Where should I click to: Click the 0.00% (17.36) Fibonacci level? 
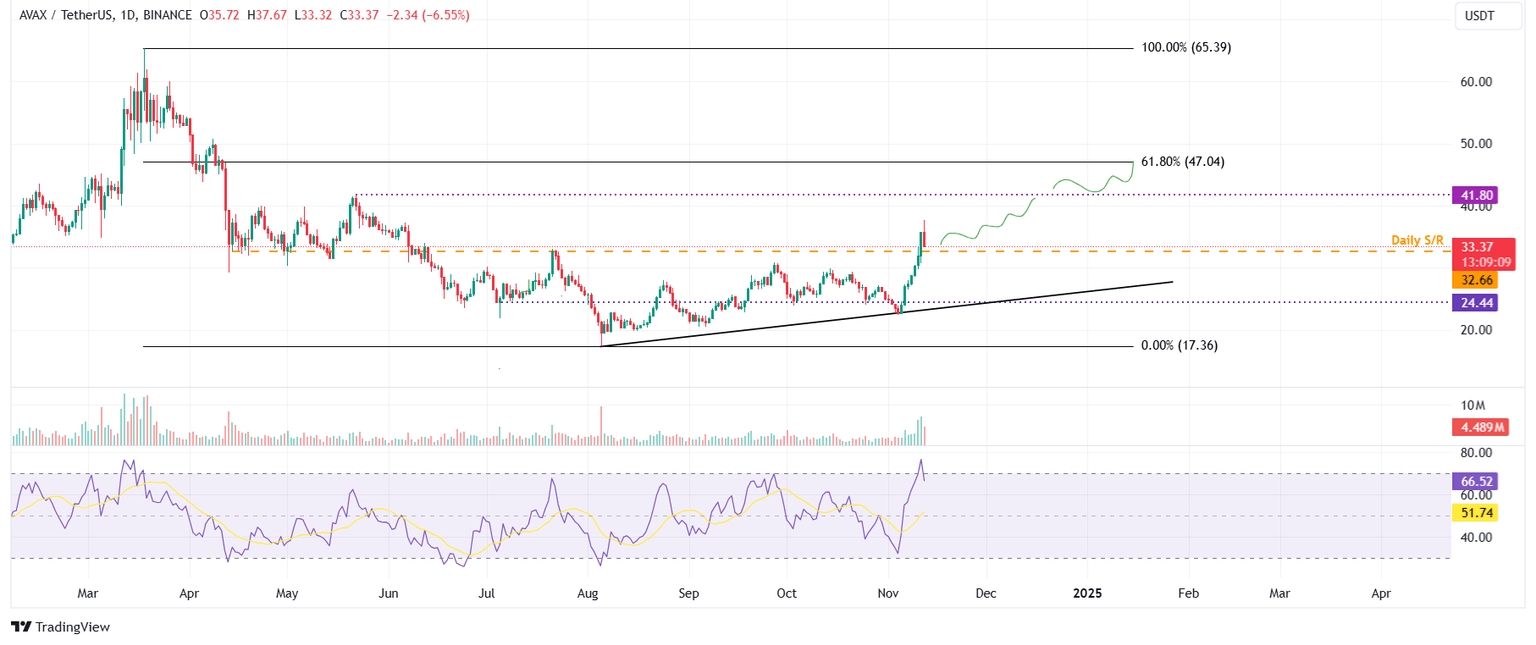coord(1180,344)
